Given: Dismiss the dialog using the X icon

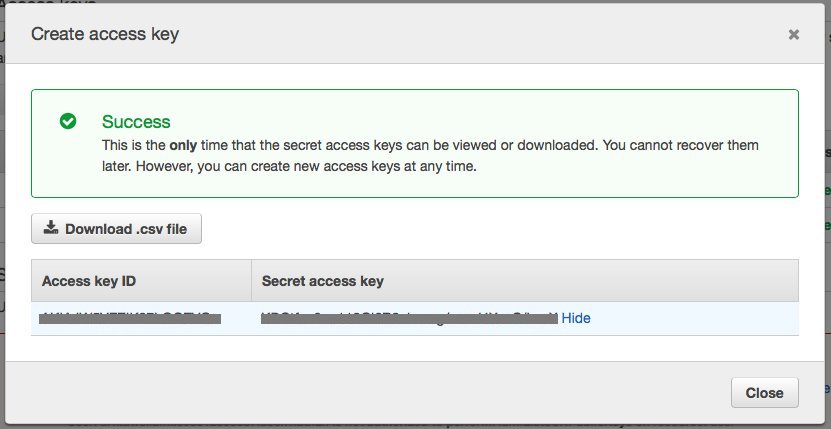Looking at the screenshot, I should (793, 34).
